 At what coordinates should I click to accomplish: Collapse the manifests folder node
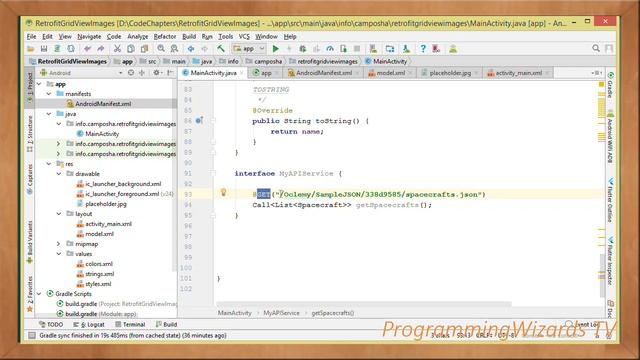[49, 94]
